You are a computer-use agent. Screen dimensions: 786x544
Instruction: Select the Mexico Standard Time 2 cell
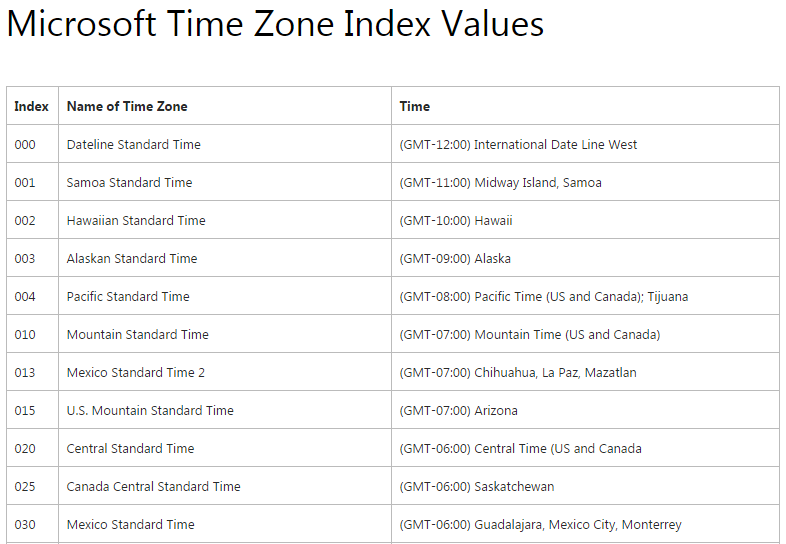pos(136,372)
